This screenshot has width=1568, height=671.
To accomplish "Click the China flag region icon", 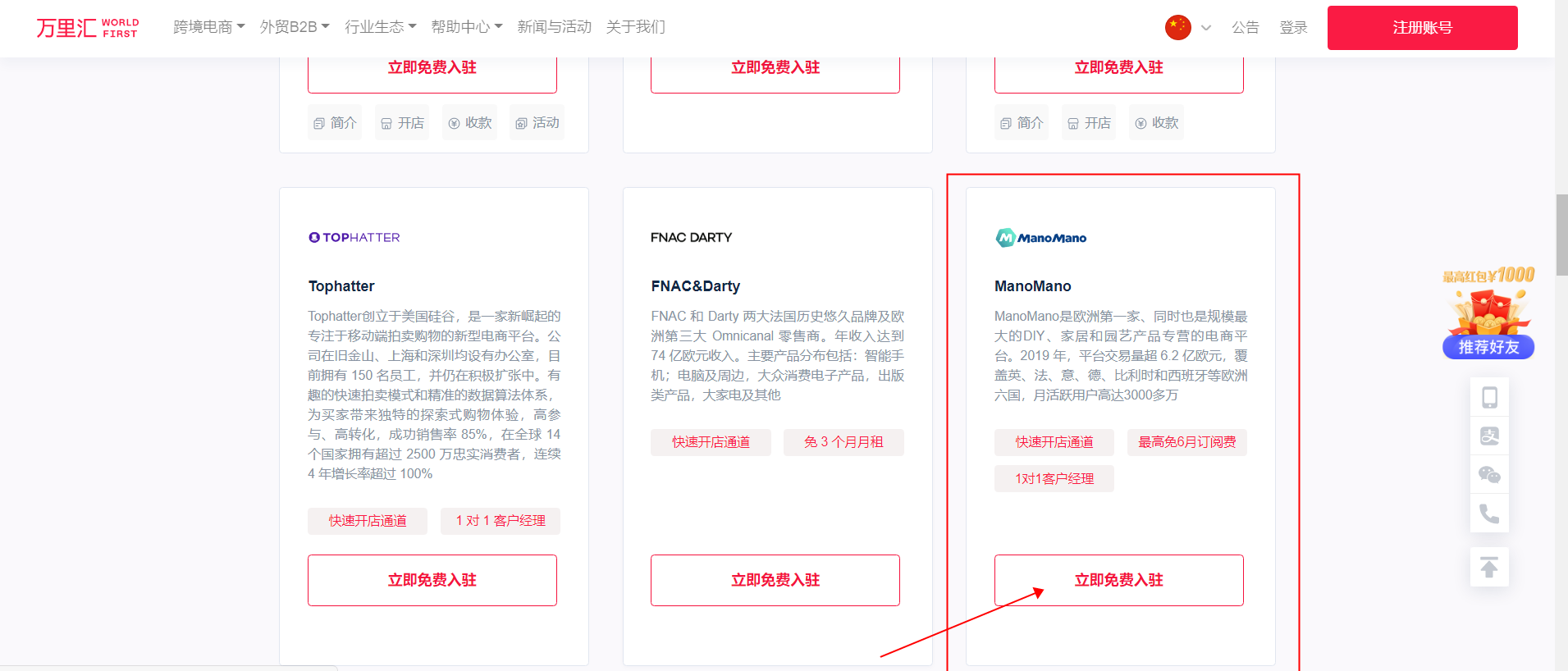I will point(1178,27).
